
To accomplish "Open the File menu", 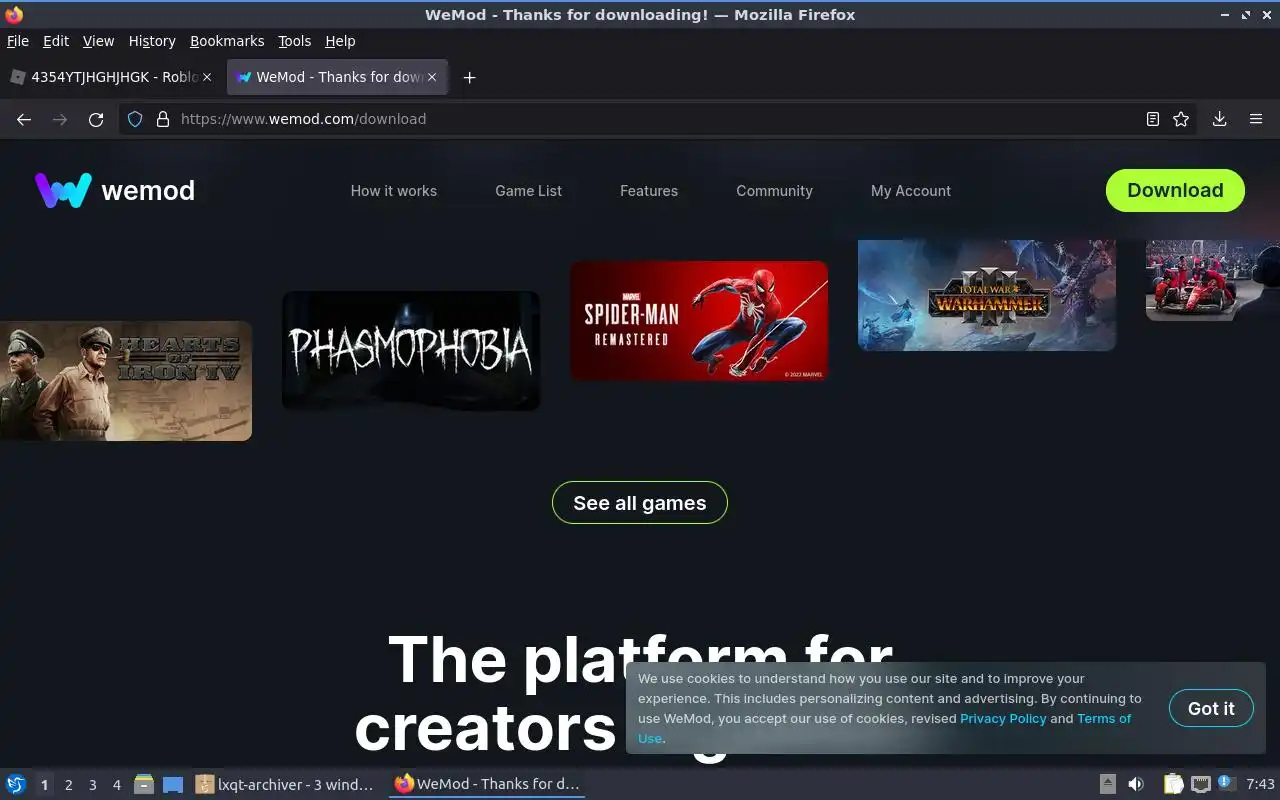I will [18, 41].
